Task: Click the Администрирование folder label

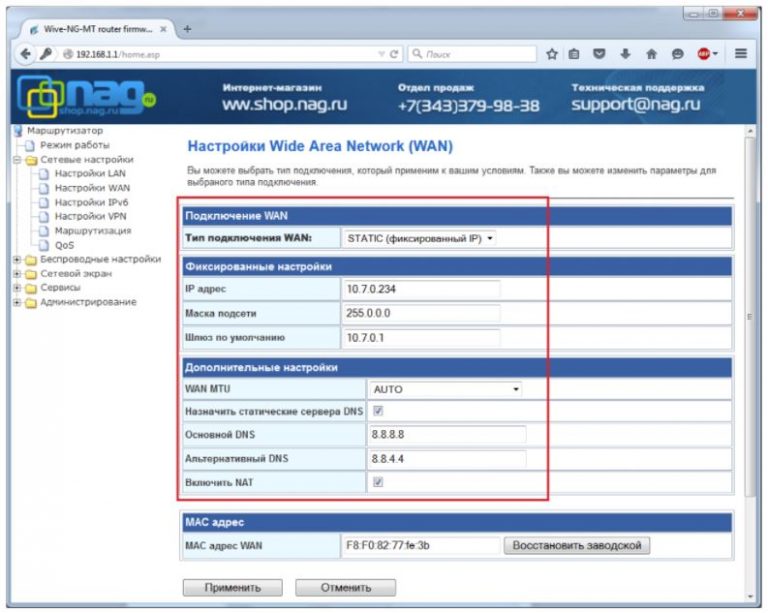Action: click(x=88, y=303)
